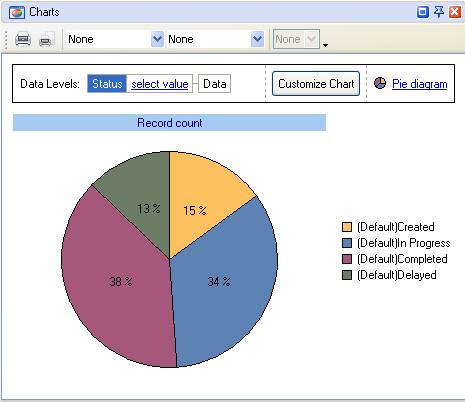Open the toolbar options small arrow
The width and height of the screenshot is (465, 402).
click(x=325, y=45)
